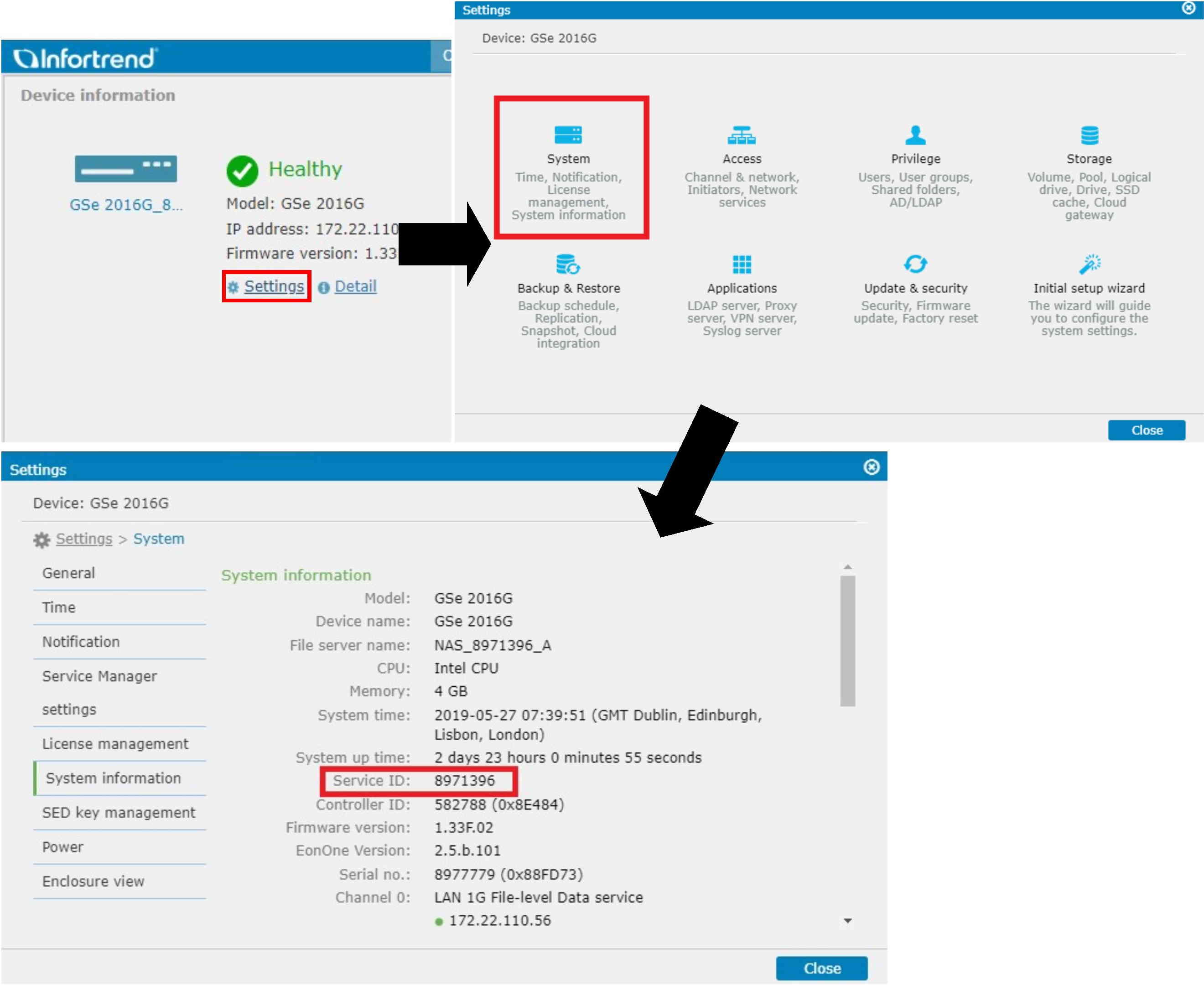Open the Detail link for the device
This screenshot has width=1204, height=985.
coord(355,286)
